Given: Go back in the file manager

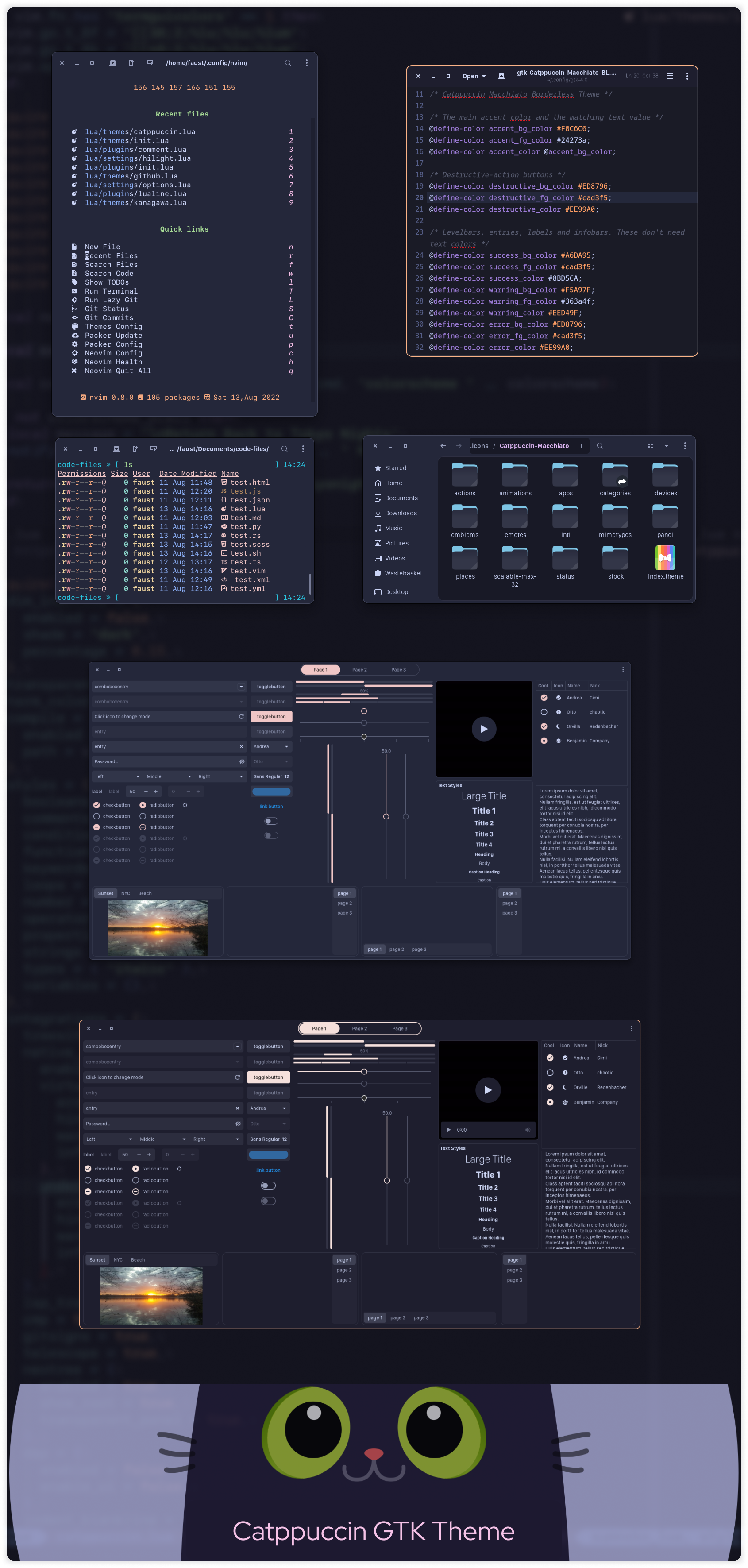Looking at the screenshot, I should (443, 445).
